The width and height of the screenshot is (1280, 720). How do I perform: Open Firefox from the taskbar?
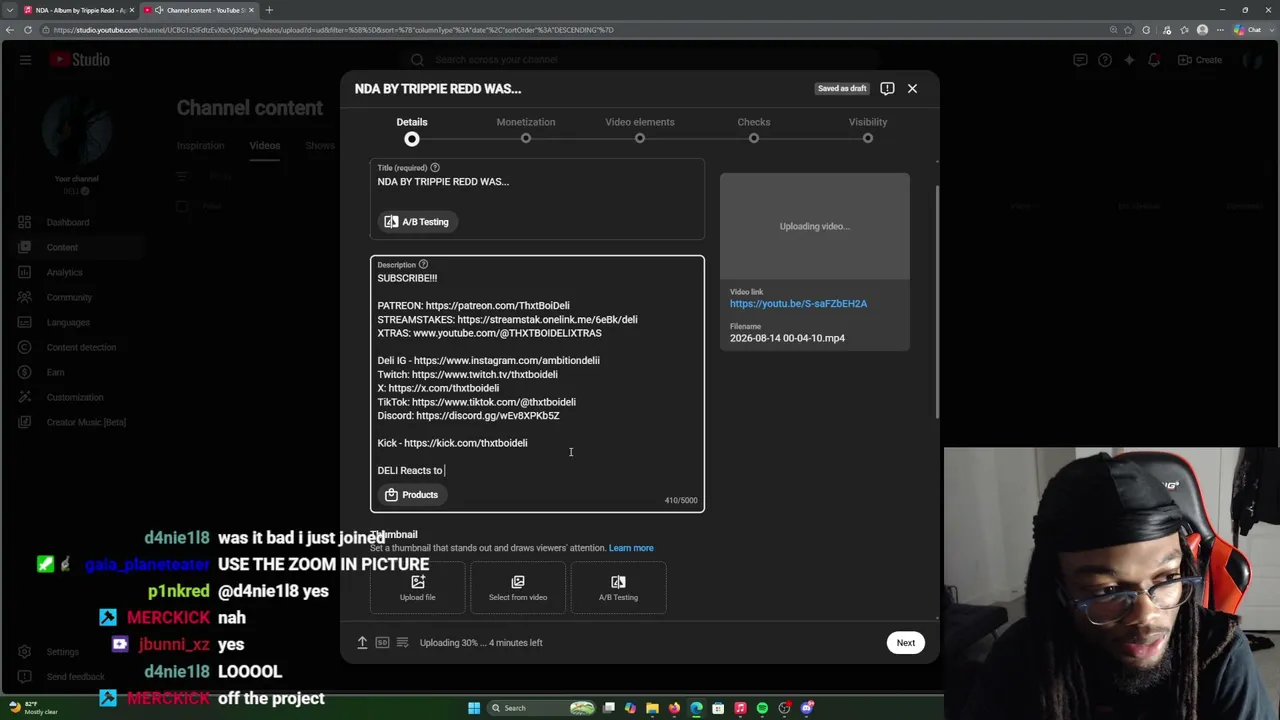pyautogui.click(x=674, y=708)
